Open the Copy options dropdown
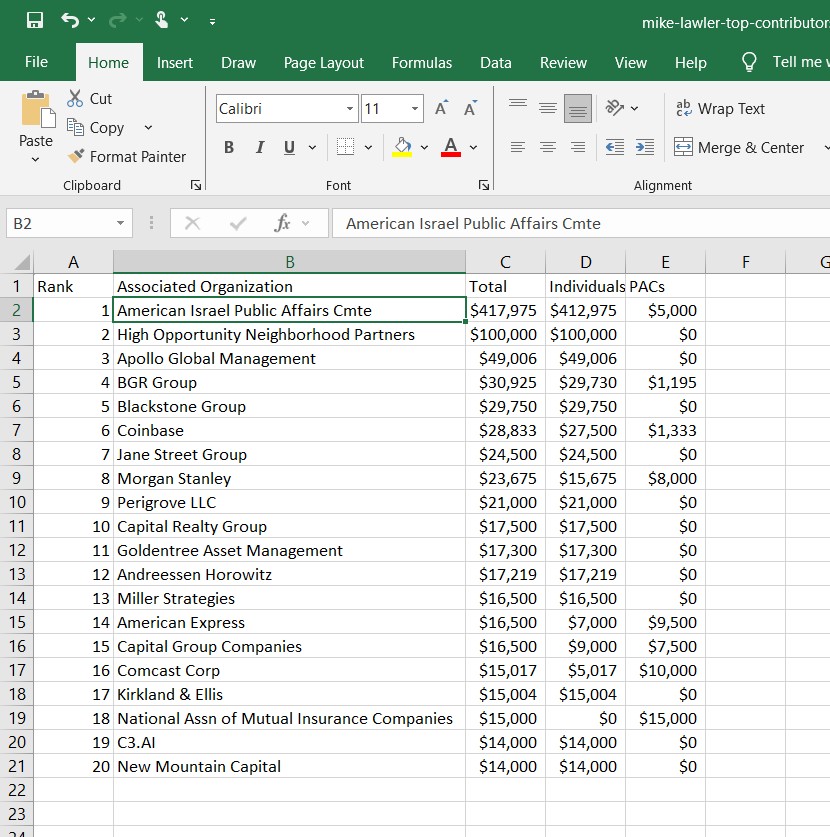The image size is (830, 837). click(148, 128)
